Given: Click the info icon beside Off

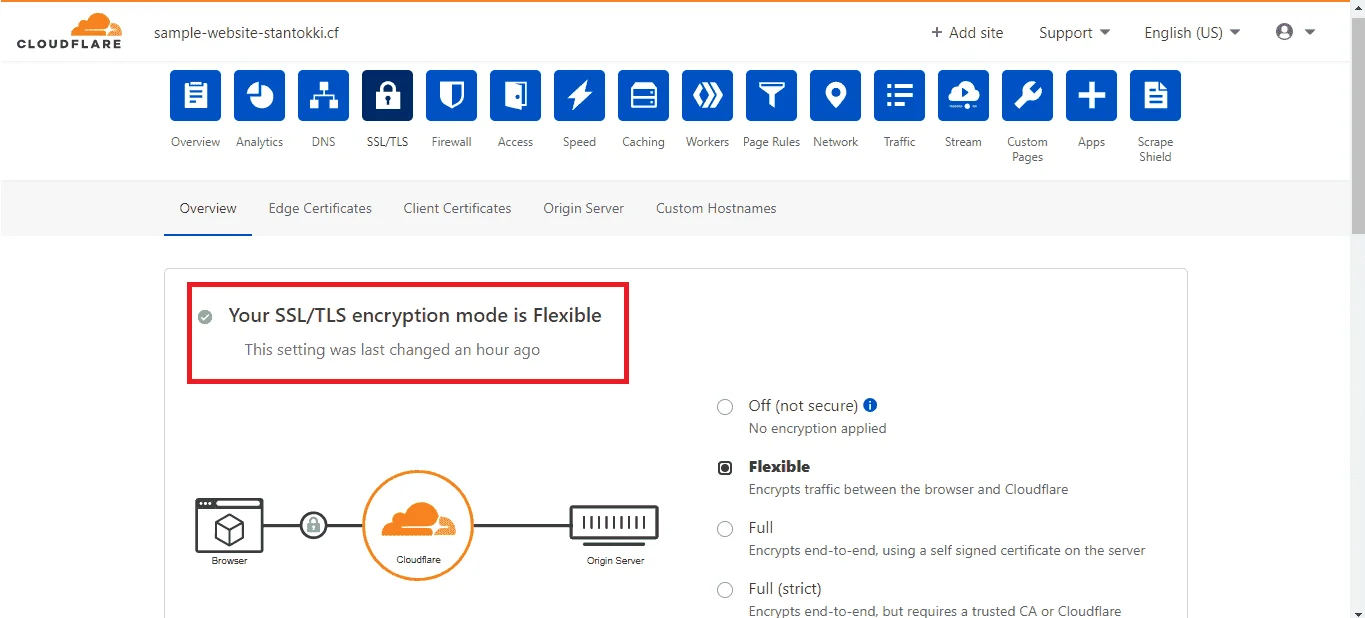Looking at the screenshot, I should (x=870, y=405).
